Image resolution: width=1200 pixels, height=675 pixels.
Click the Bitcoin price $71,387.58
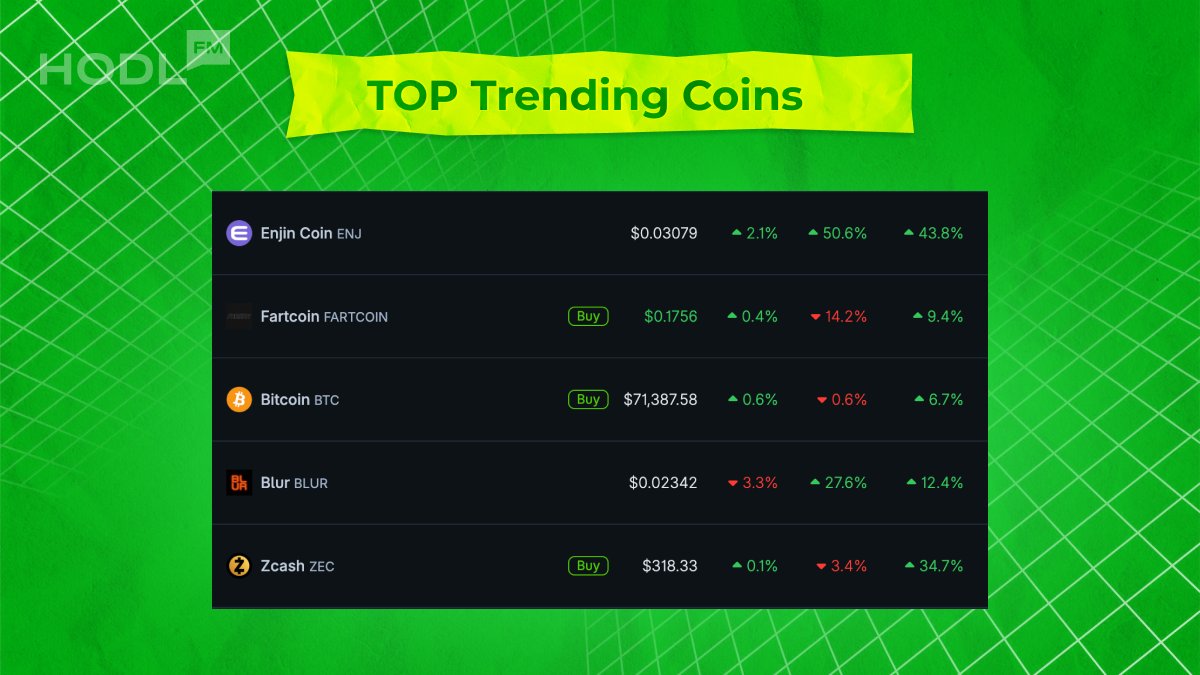(660, 399)
